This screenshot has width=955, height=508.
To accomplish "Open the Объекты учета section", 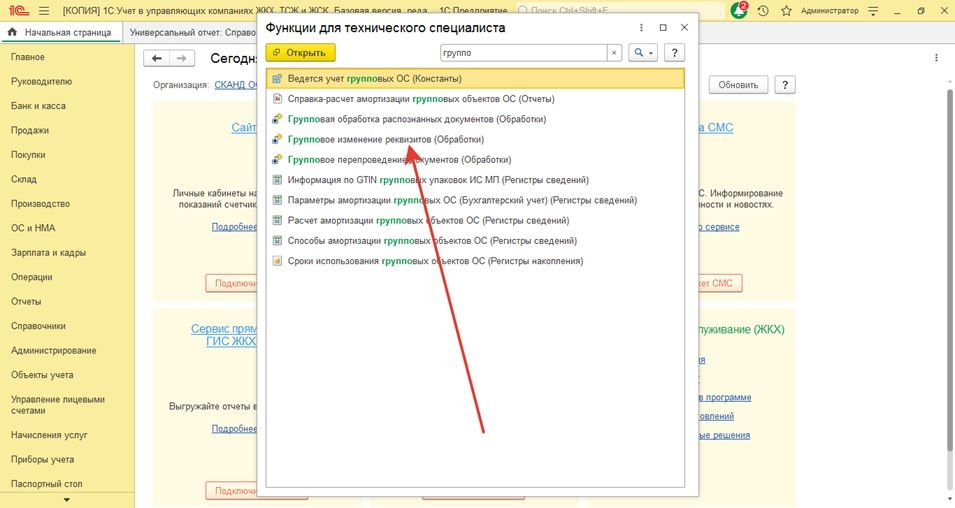I will tap(42, 375).
